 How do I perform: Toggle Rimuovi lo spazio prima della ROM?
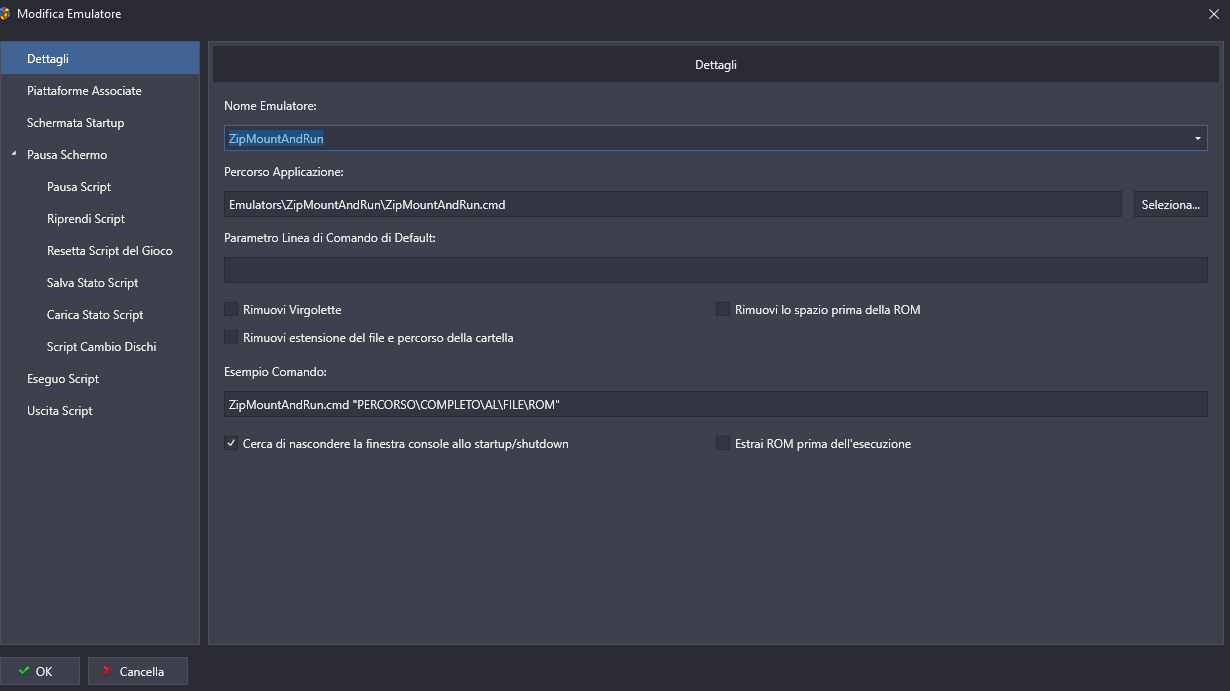(723, 310)
